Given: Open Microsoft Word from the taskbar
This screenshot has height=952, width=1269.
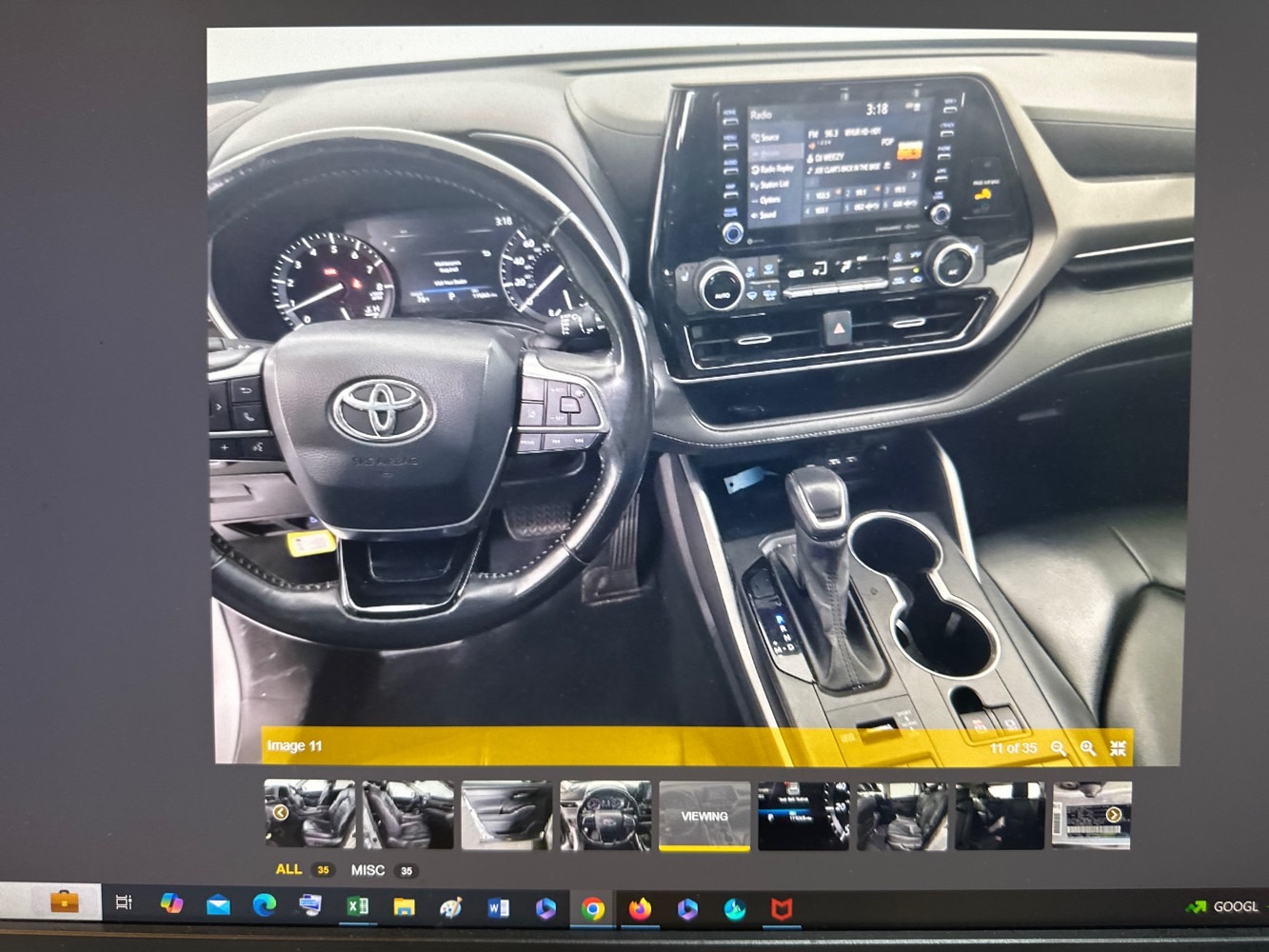Looking at the screenshot, I should (x=498, y=908).
